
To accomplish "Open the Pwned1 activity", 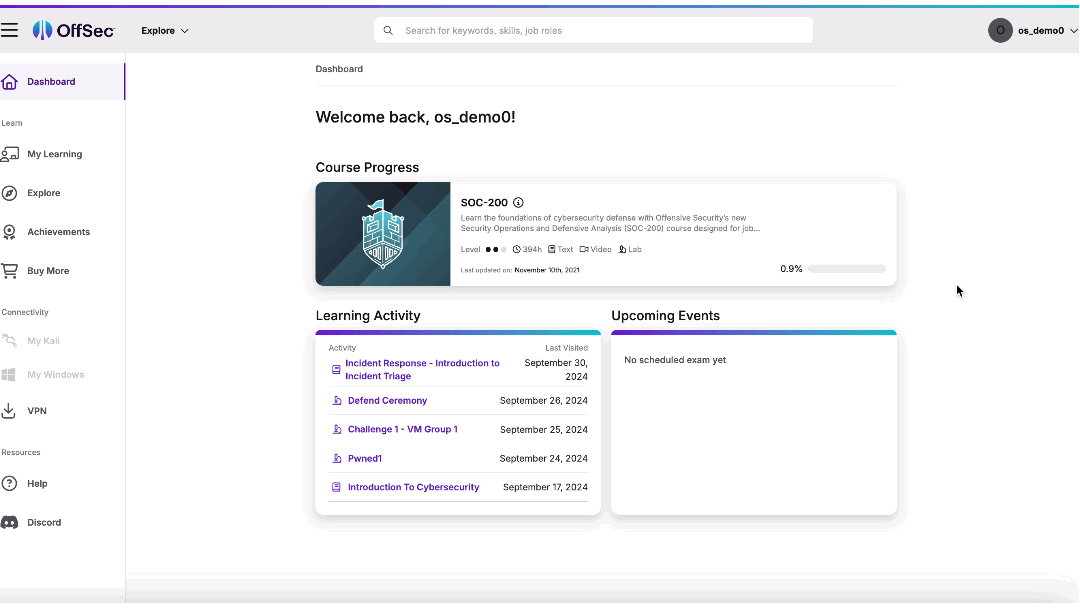I will coord(364,459).
